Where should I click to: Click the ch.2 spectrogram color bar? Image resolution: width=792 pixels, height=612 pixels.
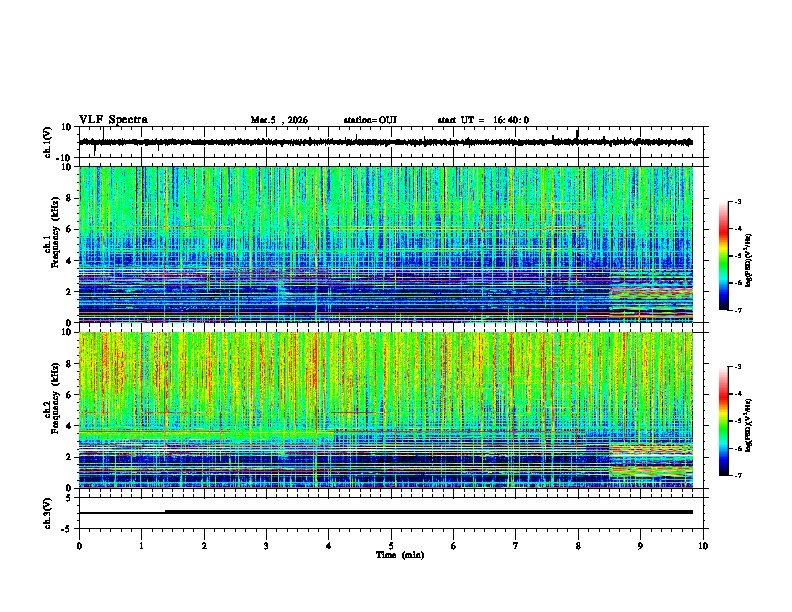[723, 421]
